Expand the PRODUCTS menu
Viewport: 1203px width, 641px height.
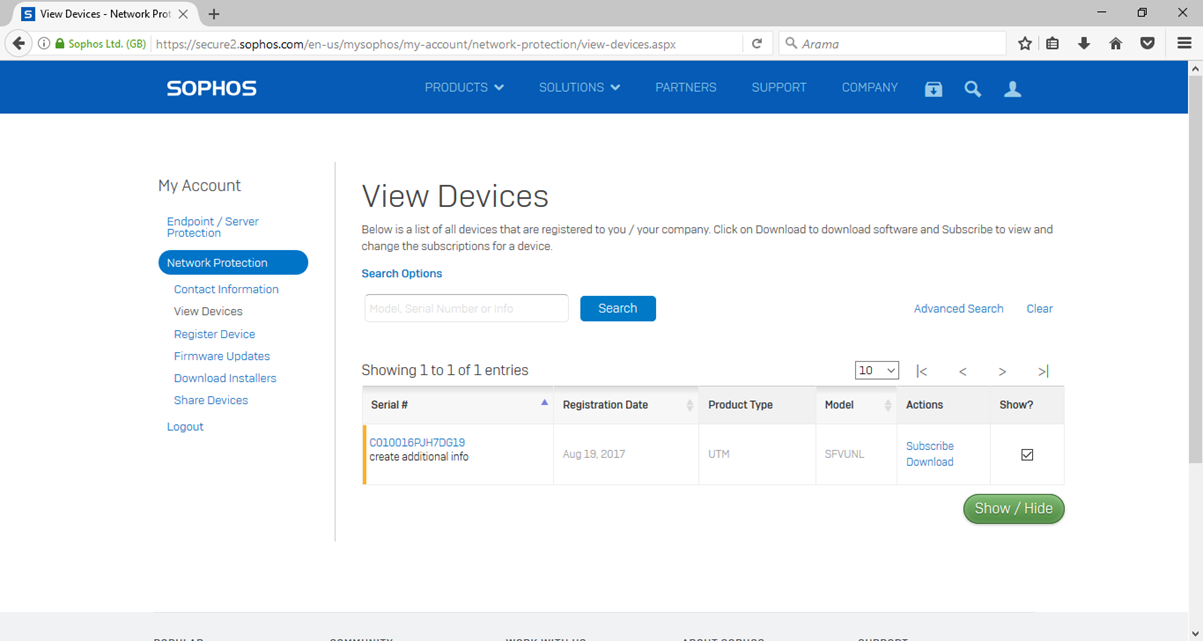coord(464,88)
